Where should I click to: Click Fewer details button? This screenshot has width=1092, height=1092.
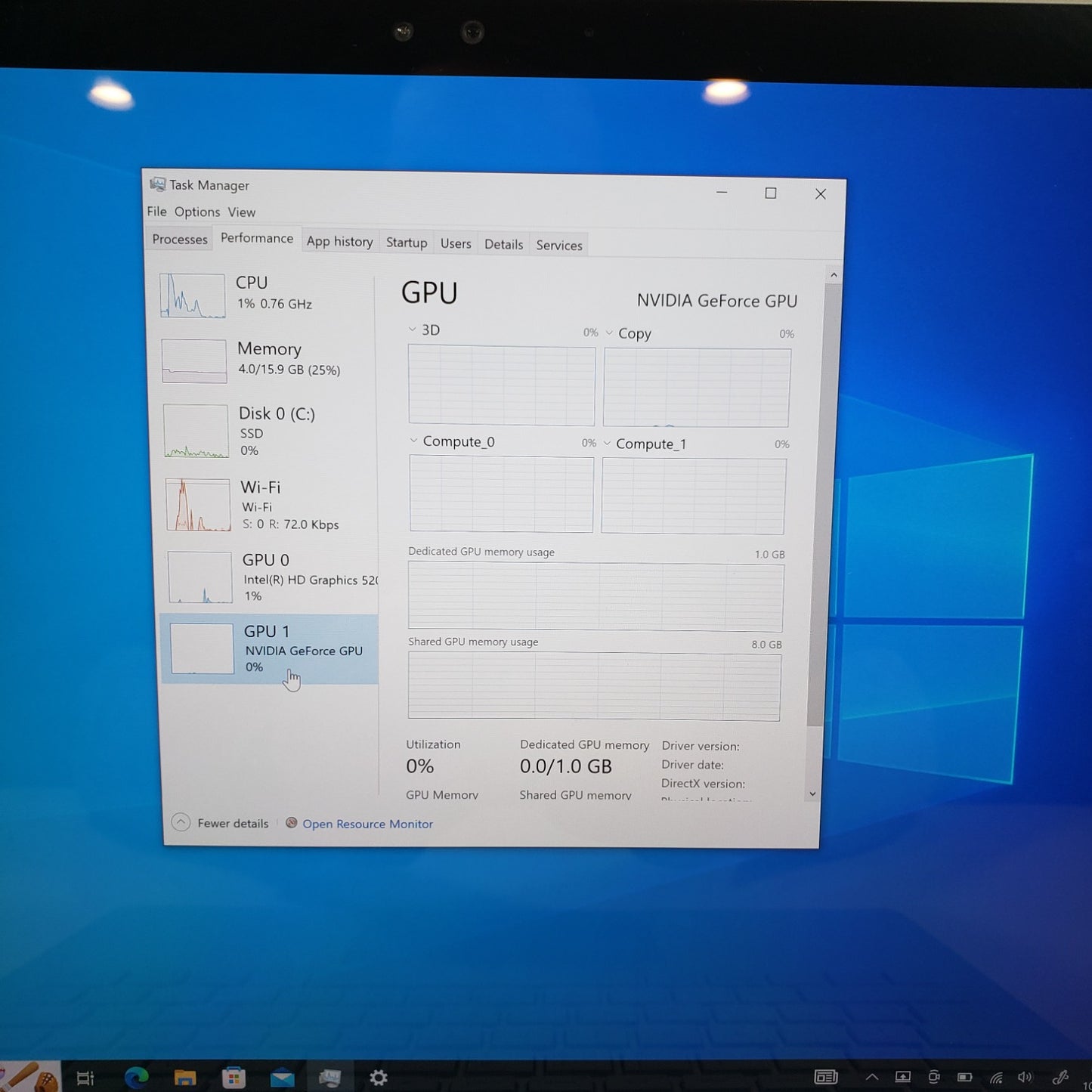(x=221, y=823)
